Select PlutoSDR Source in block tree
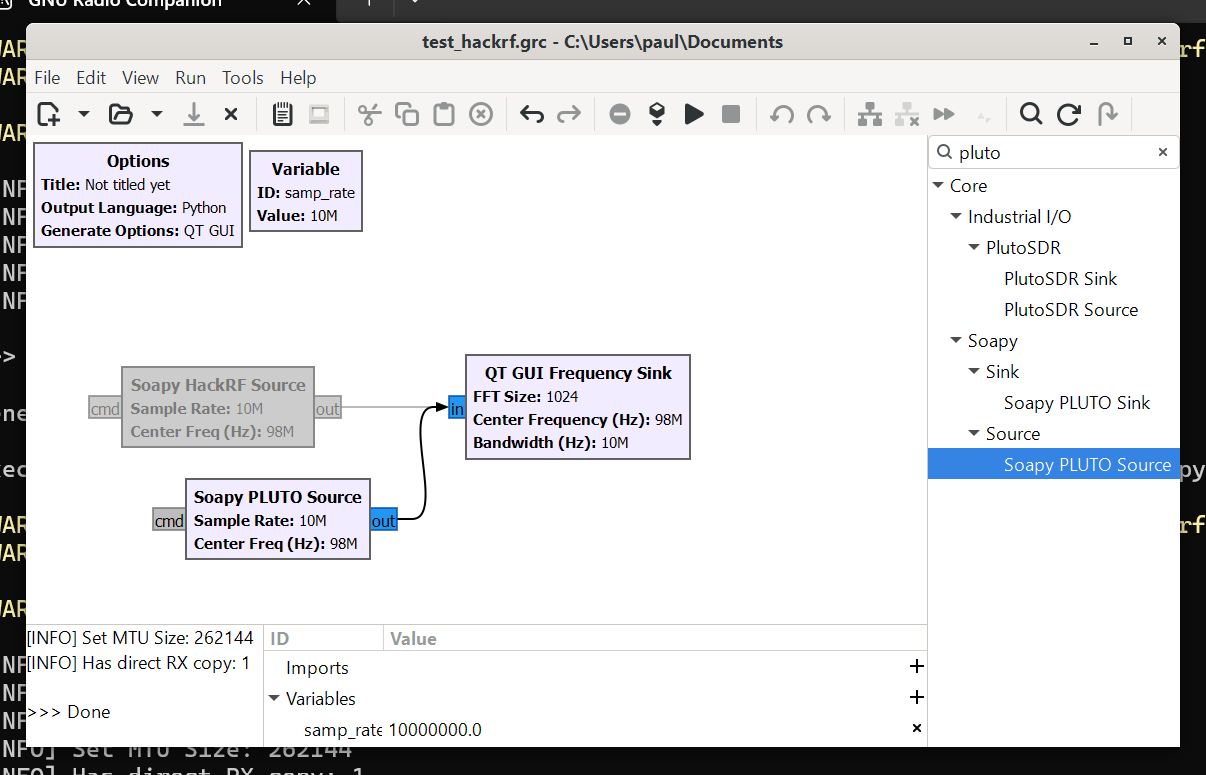The height and width of the screenshot is (775, 1206). pos(1071,309)
